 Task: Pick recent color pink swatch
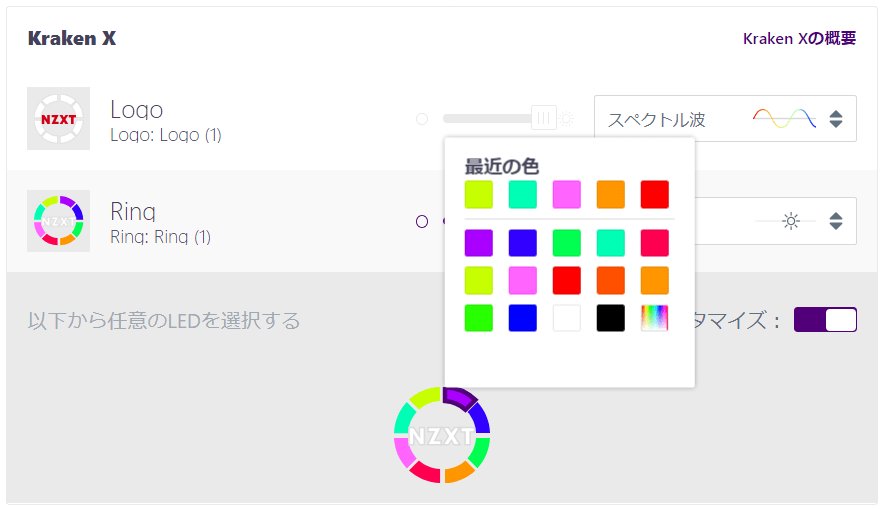[x=567, y=194]
